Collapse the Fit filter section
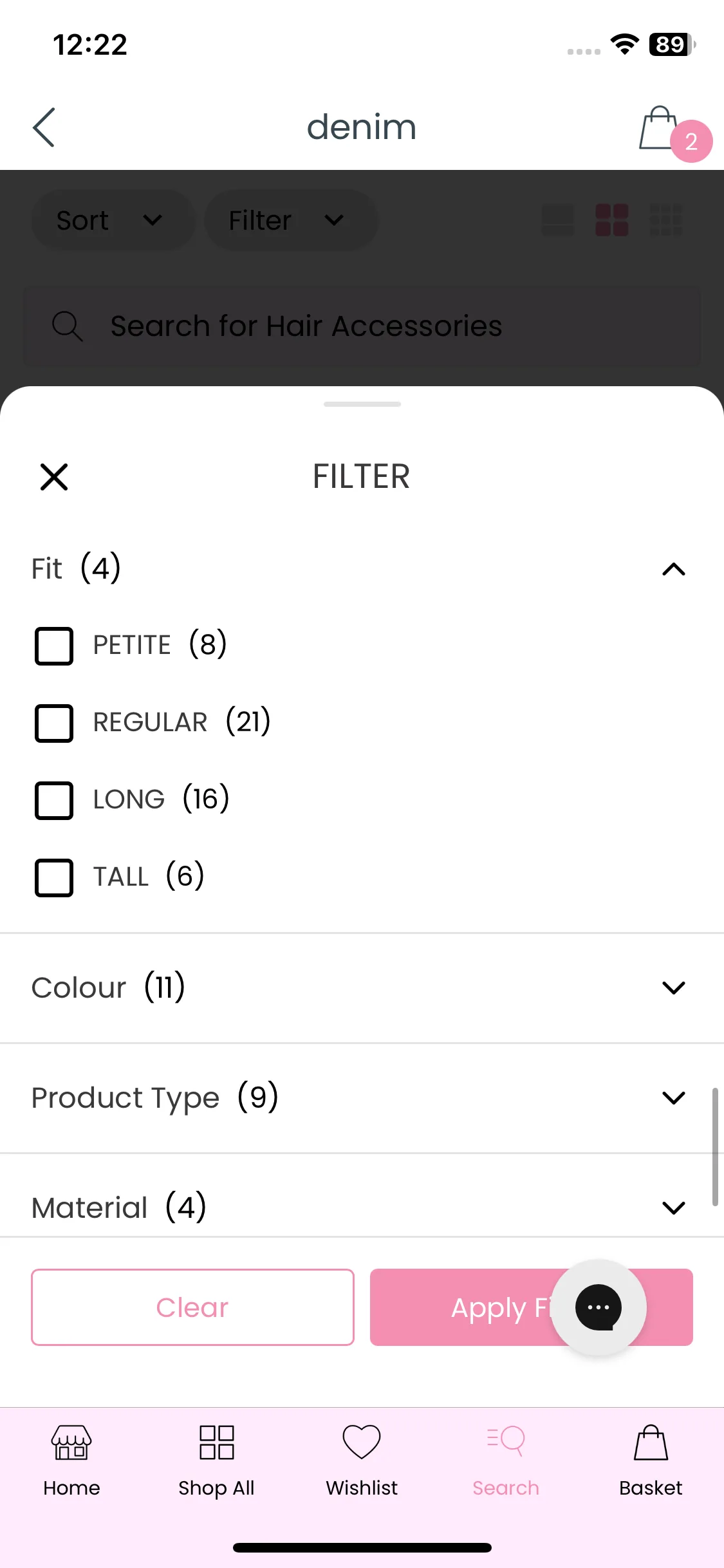Viewport: 724px width, 1568px height. coord(674,569)
